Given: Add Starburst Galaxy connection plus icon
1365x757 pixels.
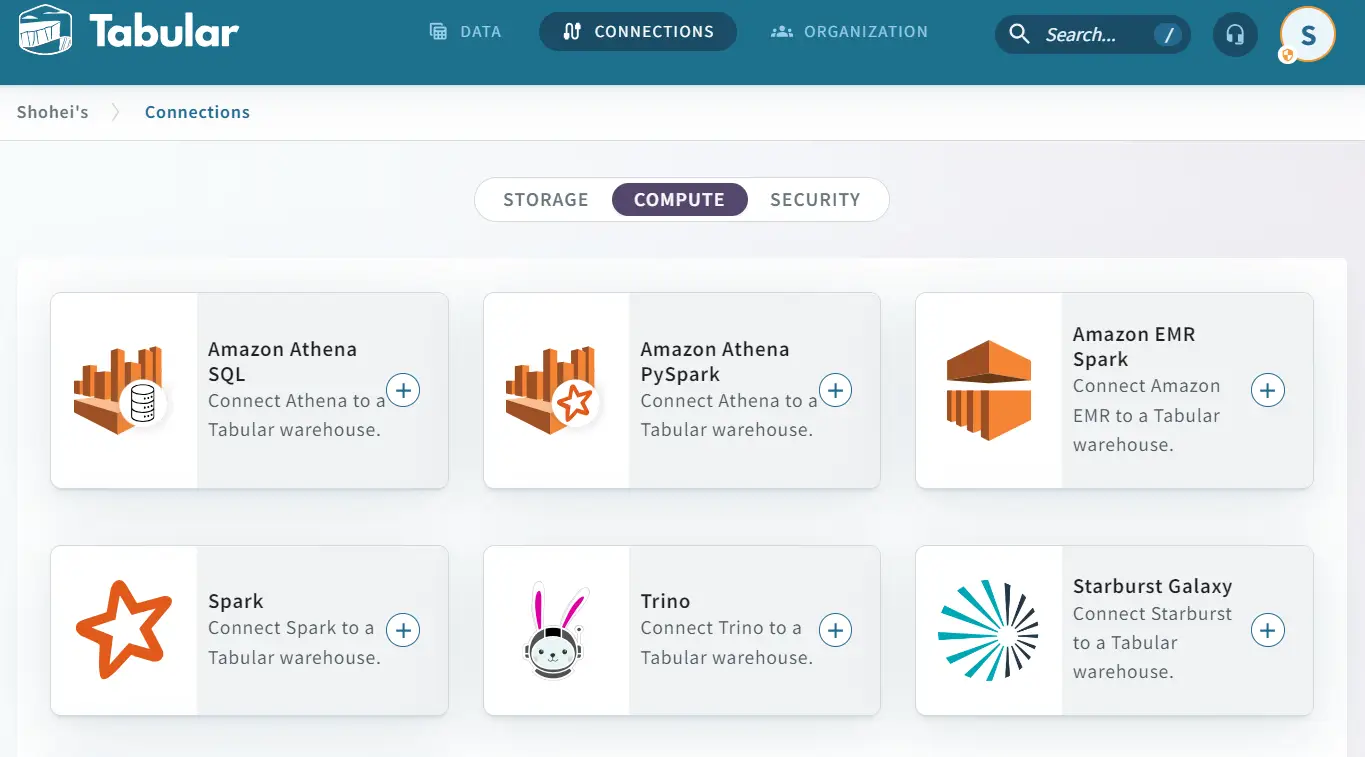Looking at the screenshot, I should click(x=1268, y=630).
